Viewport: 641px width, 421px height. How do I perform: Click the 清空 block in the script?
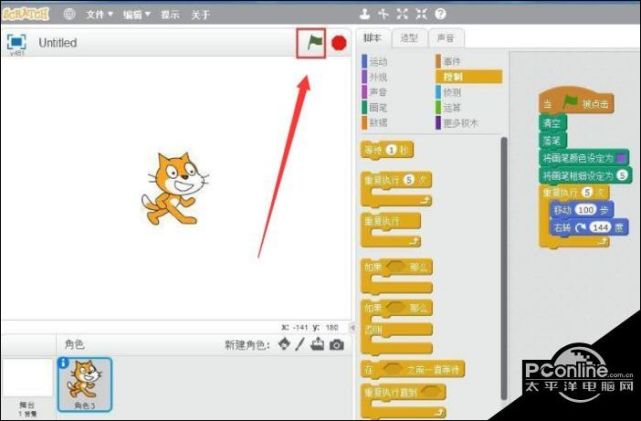coord(552,123)
